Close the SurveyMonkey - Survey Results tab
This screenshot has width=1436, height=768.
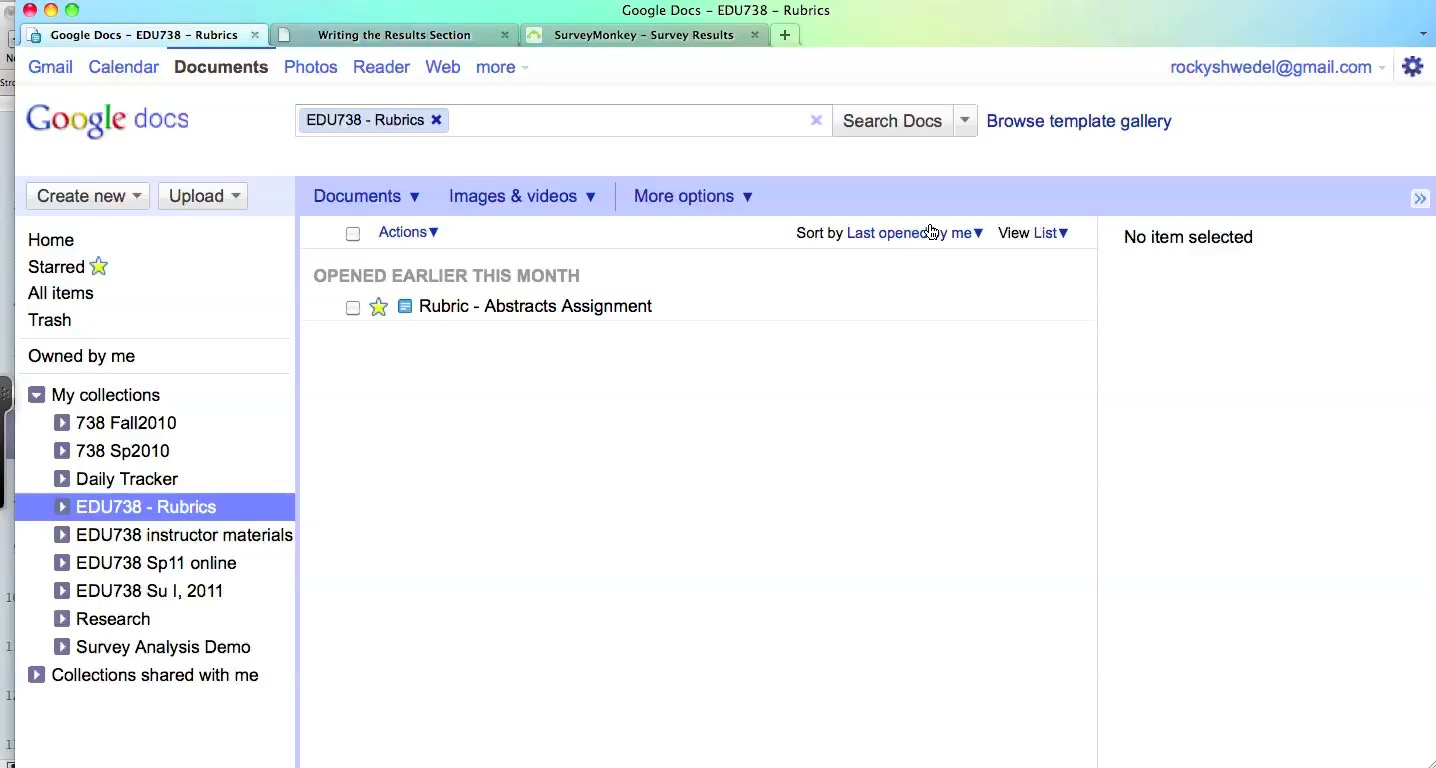[755, 35]
